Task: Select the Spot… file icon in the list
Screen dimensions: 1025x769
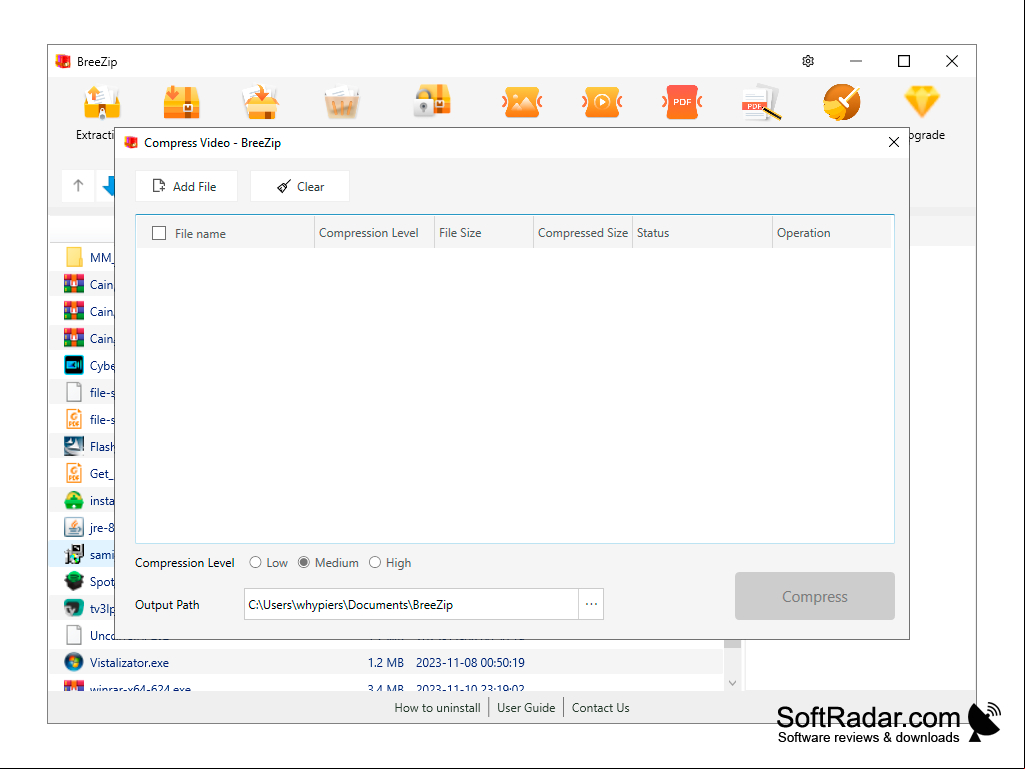Action: (74, 581)
